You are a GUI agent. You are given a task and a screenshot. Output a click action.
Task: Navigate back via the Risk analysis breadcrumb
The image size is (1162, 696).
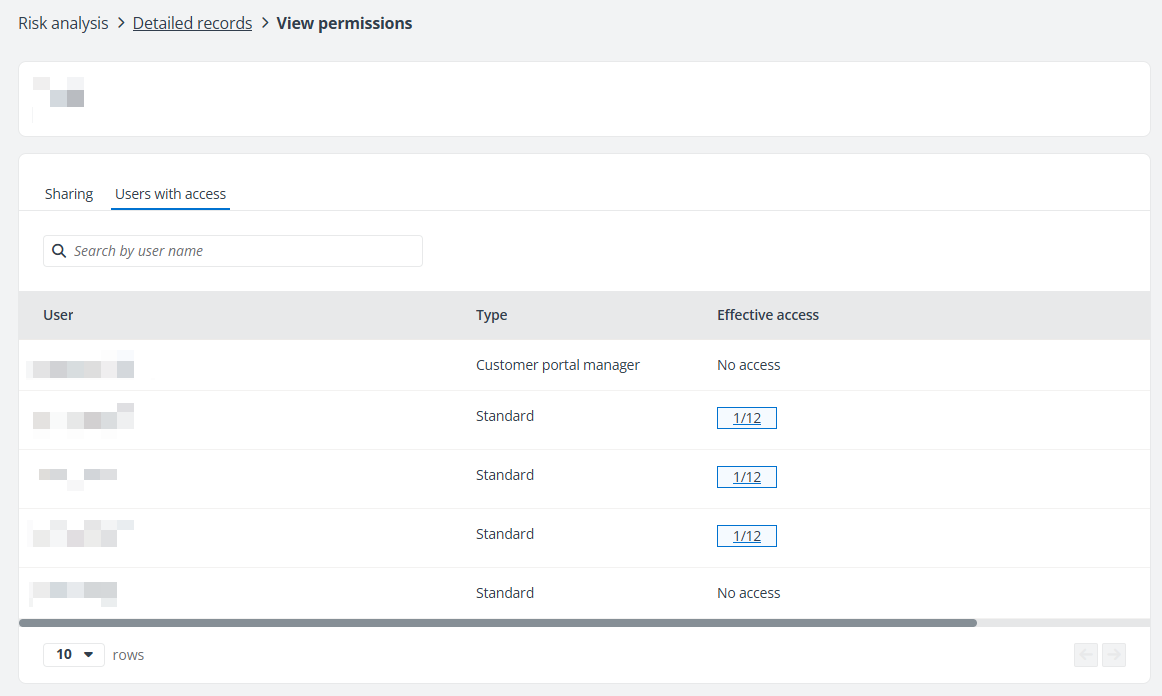62,22
